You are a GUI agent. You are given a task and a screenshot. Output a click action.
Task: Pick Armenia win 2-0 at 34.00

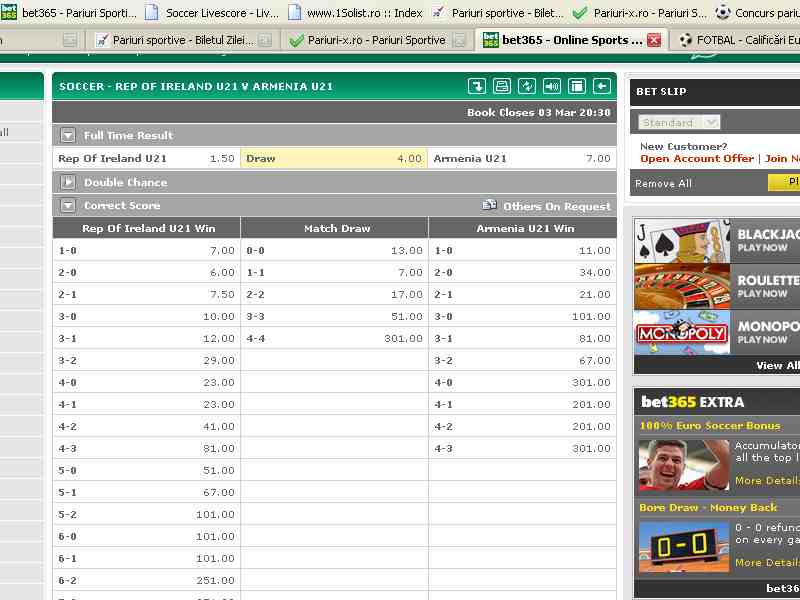coord(522,272)
